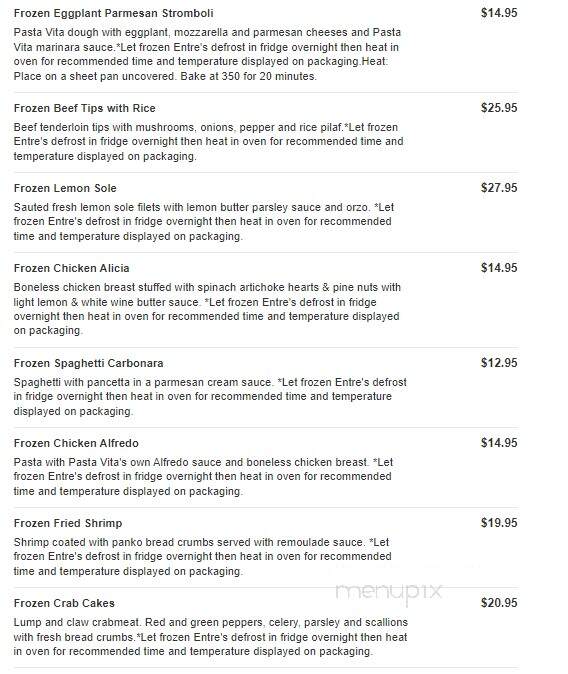Select the Frozen Beef Tips with Rice heading

[x=85, y=108]
